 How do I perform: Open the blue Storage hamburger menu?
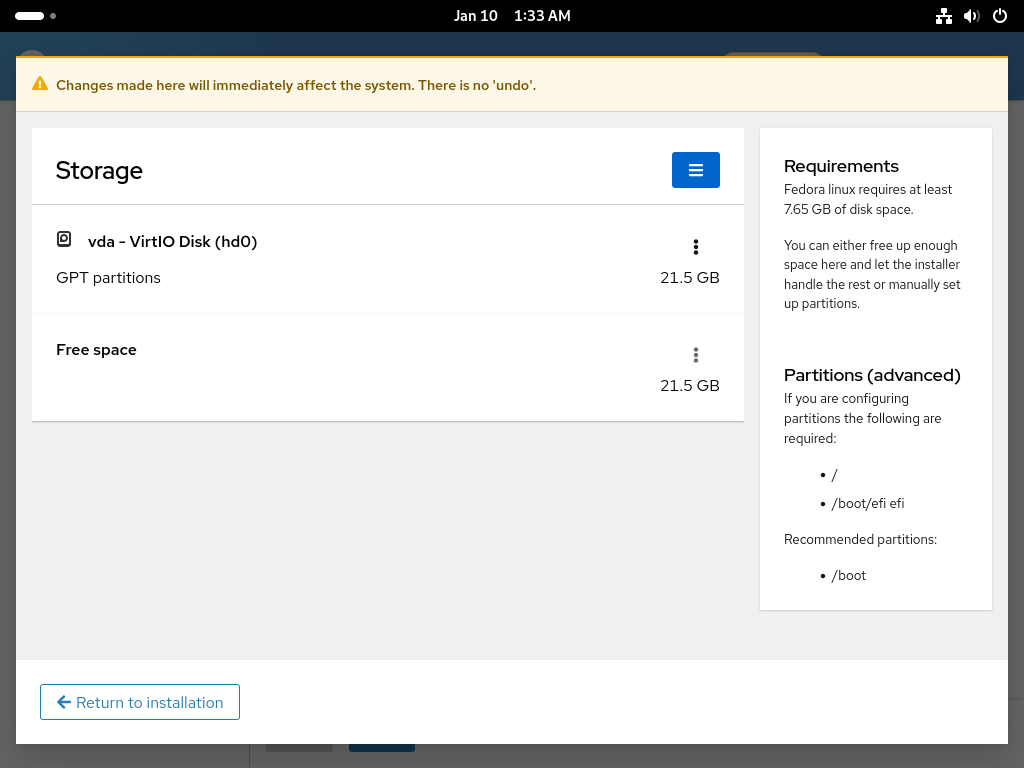[x=696, y=170]
